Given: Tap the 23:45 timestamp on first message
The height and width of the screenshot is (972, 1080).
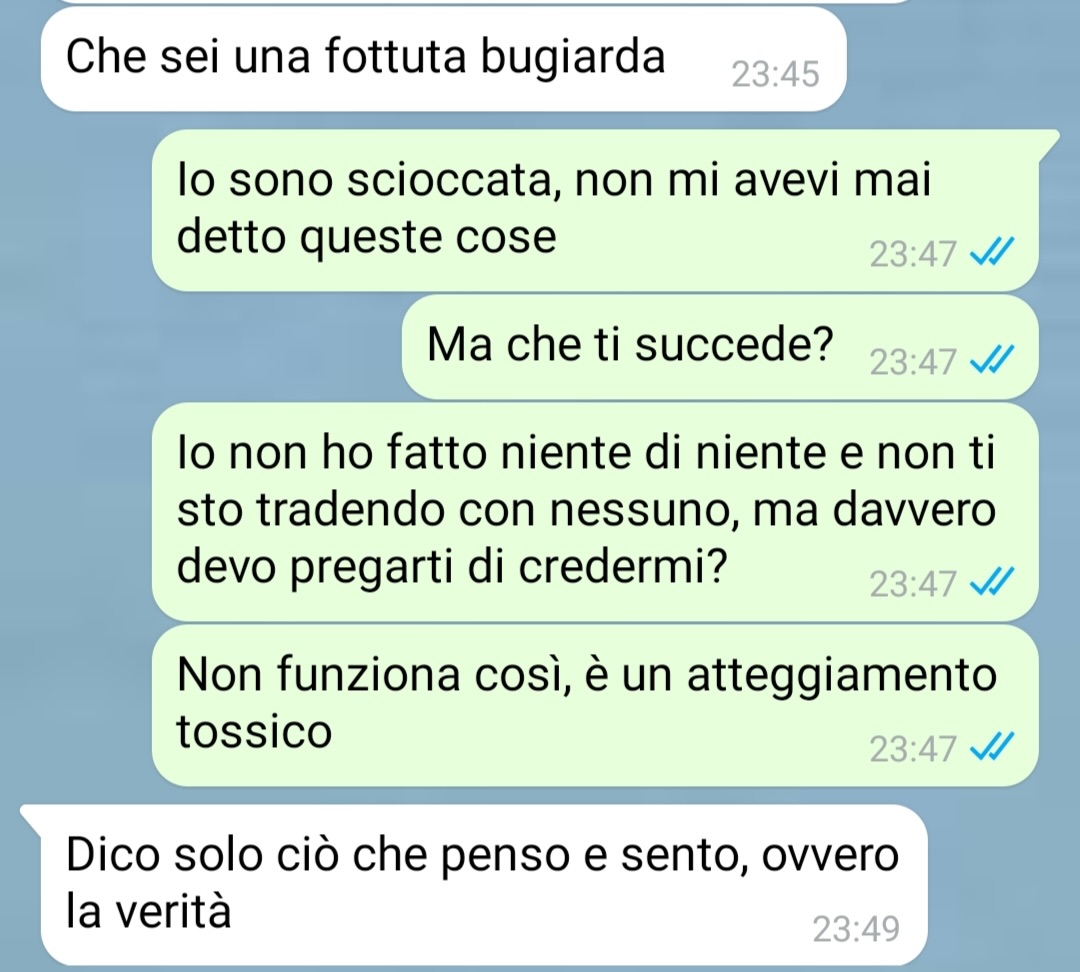Looking at the screenshot, I should pos(776,74).
